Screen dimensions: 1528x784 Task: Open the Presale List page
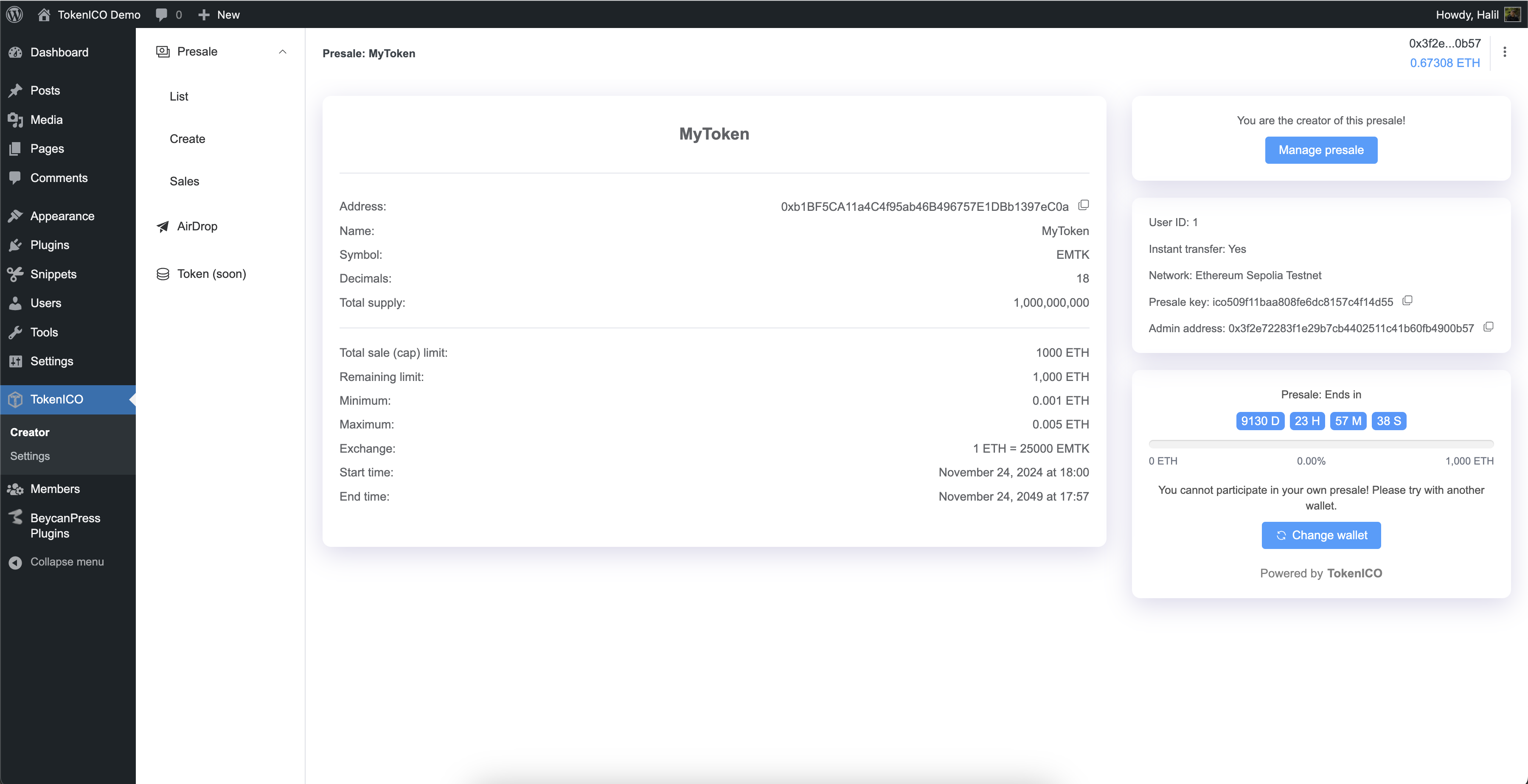179,96
